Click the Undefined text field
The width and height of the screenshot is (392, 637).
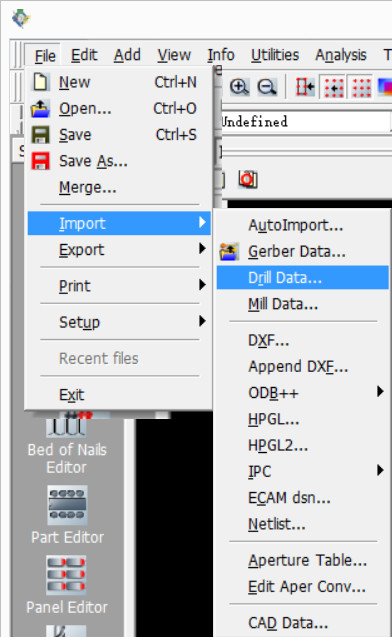pos(305,121)
